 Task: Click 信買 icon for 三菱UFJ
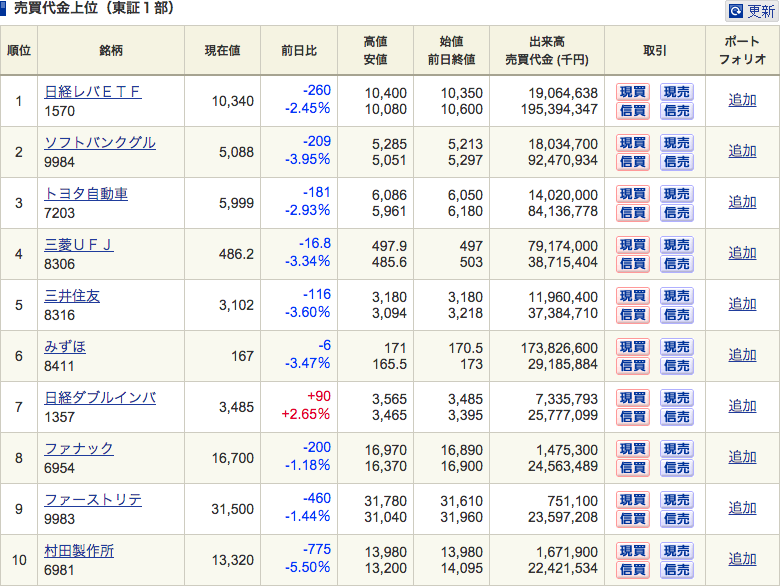(632, 264)
